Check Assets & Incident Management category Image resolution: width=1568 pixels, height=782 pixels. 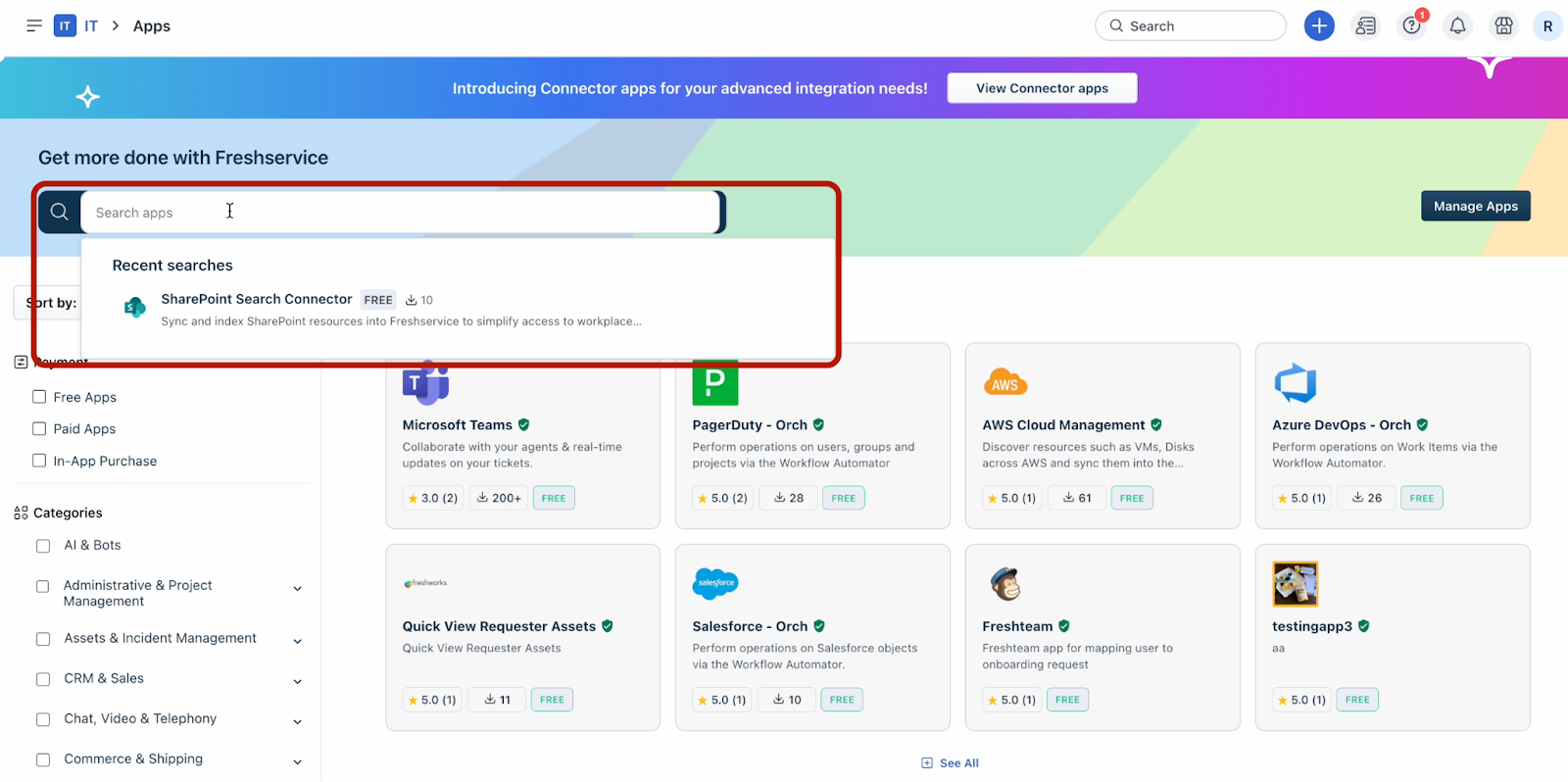coord(43,639)
